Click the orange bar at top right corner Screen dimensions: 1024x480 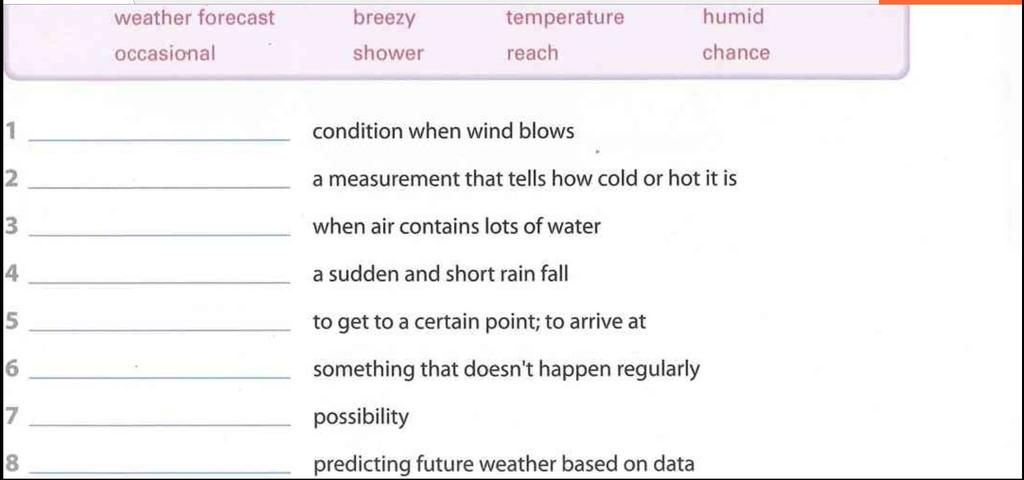[x=952, y=2]
